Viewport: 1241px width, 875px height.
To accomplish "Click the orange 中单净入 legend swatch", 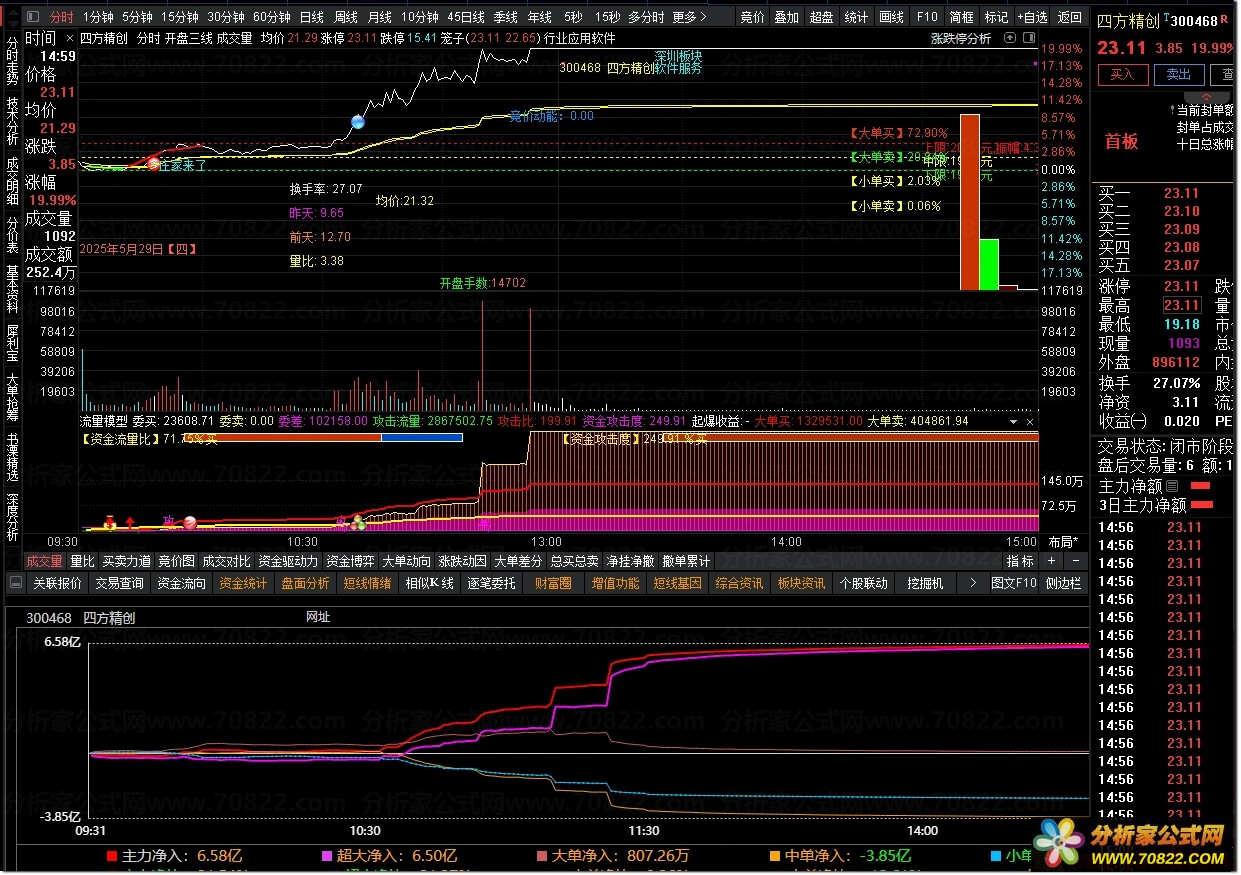I will (775, 856).
